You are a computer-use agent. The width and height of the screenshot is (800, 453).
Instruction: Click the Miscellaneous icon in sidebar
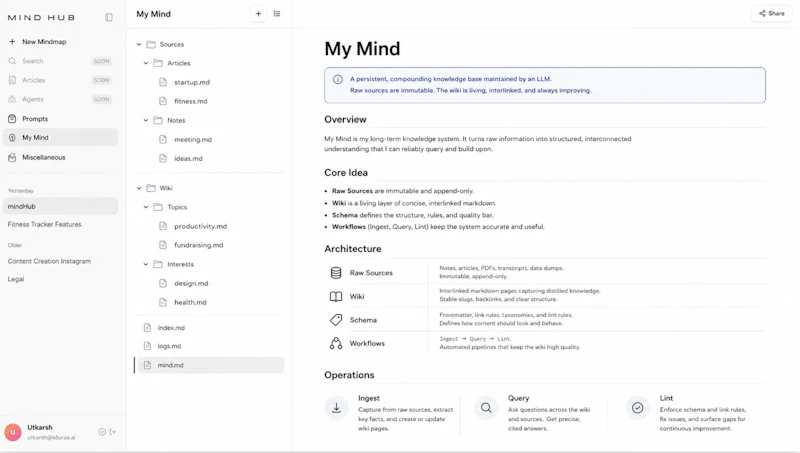12,157
